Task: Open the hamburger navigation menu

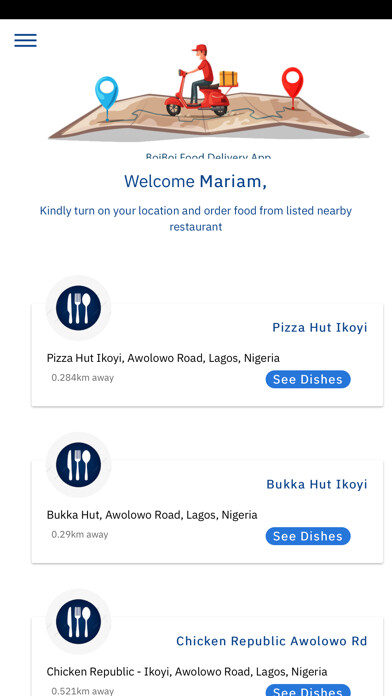Action: point(25,40)
